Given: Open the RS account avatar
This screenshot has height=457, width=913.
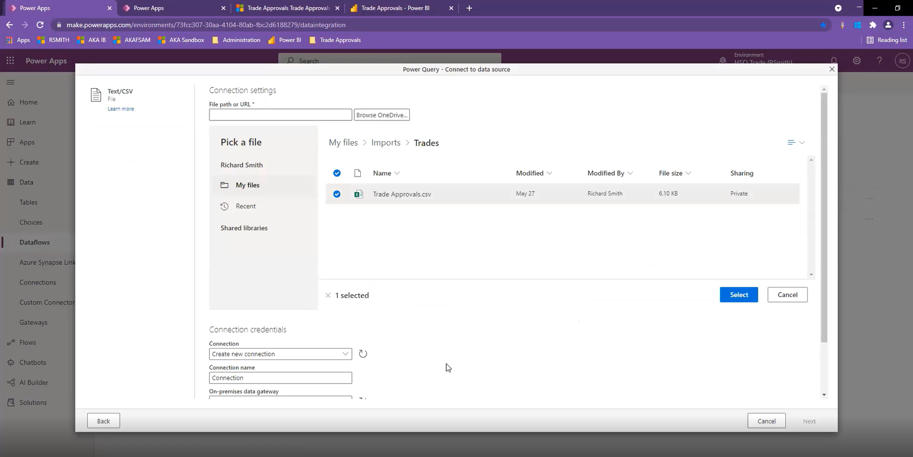Looking at the screenshot, I should pos(902,61).
